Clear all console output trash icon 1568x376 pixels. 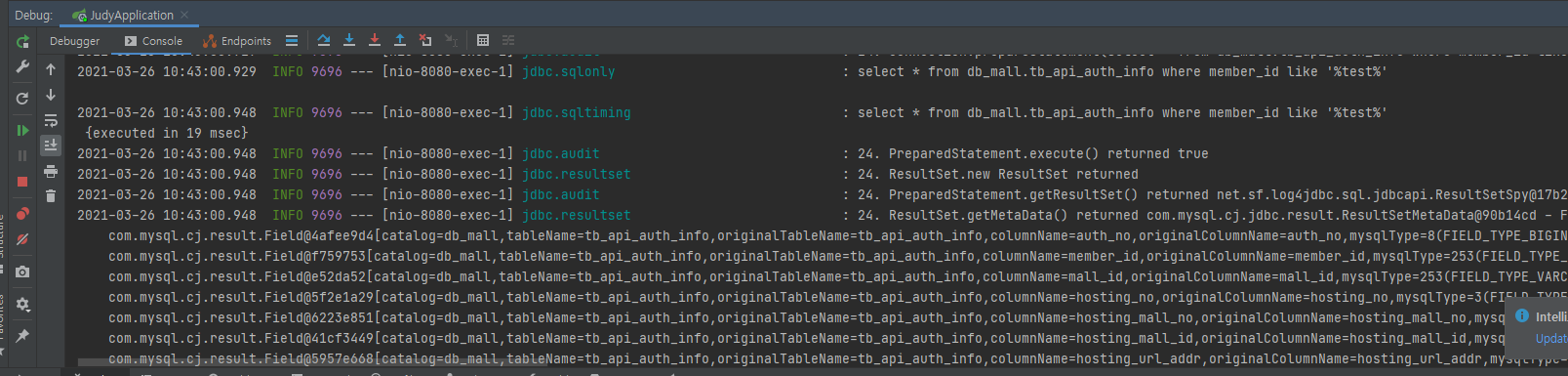(x=51, y=196)
